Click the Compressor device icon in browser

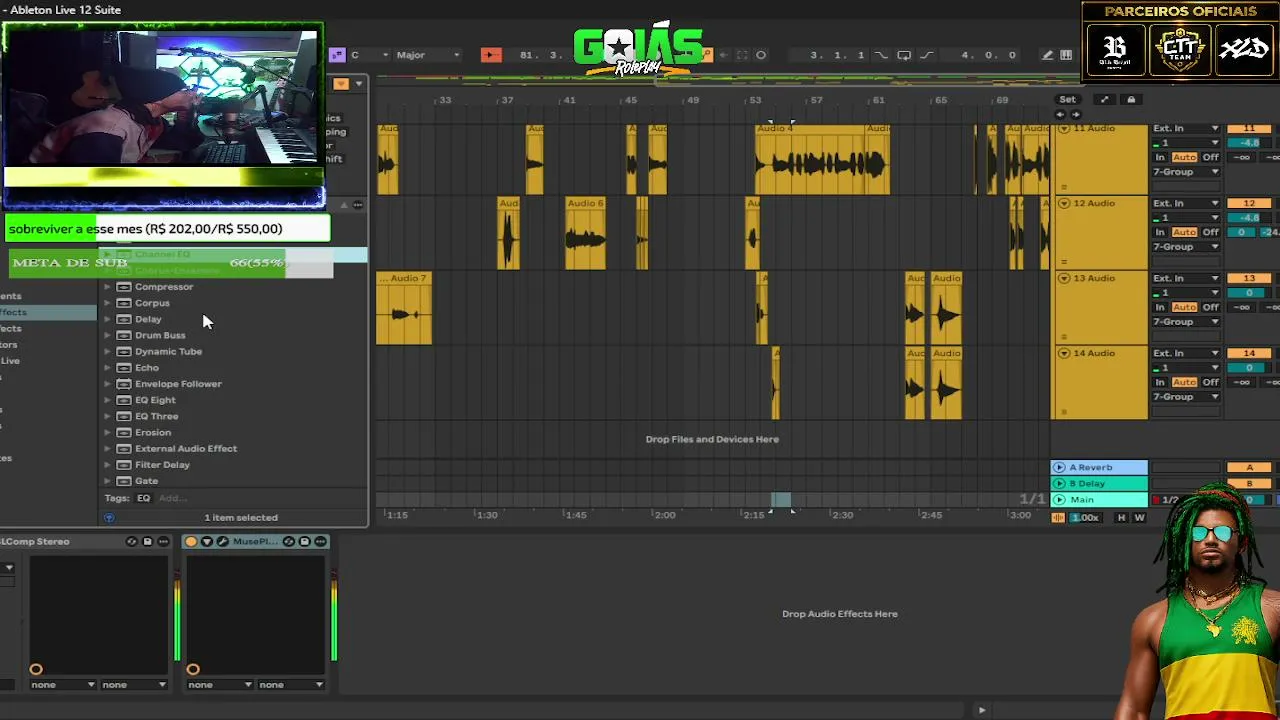click(124, 287)
